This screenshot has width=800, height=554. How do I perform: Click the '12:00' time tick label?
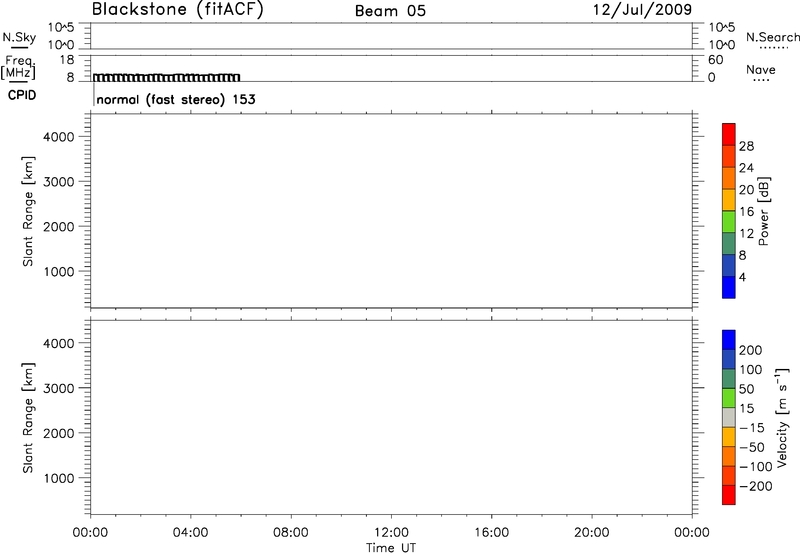tap(391, 533)
